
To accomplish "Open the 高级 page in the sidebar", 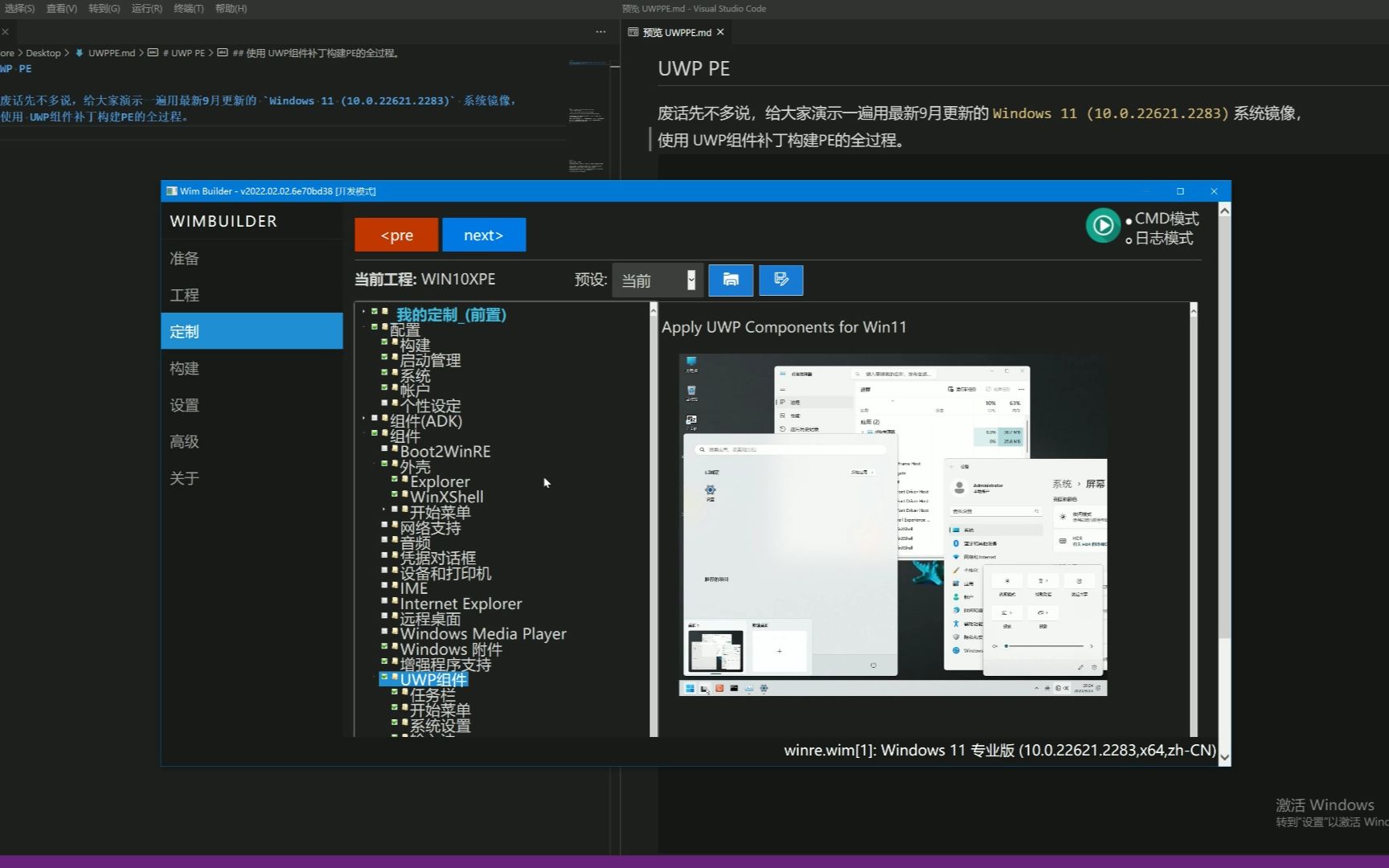I will click(x=252, y=441).
